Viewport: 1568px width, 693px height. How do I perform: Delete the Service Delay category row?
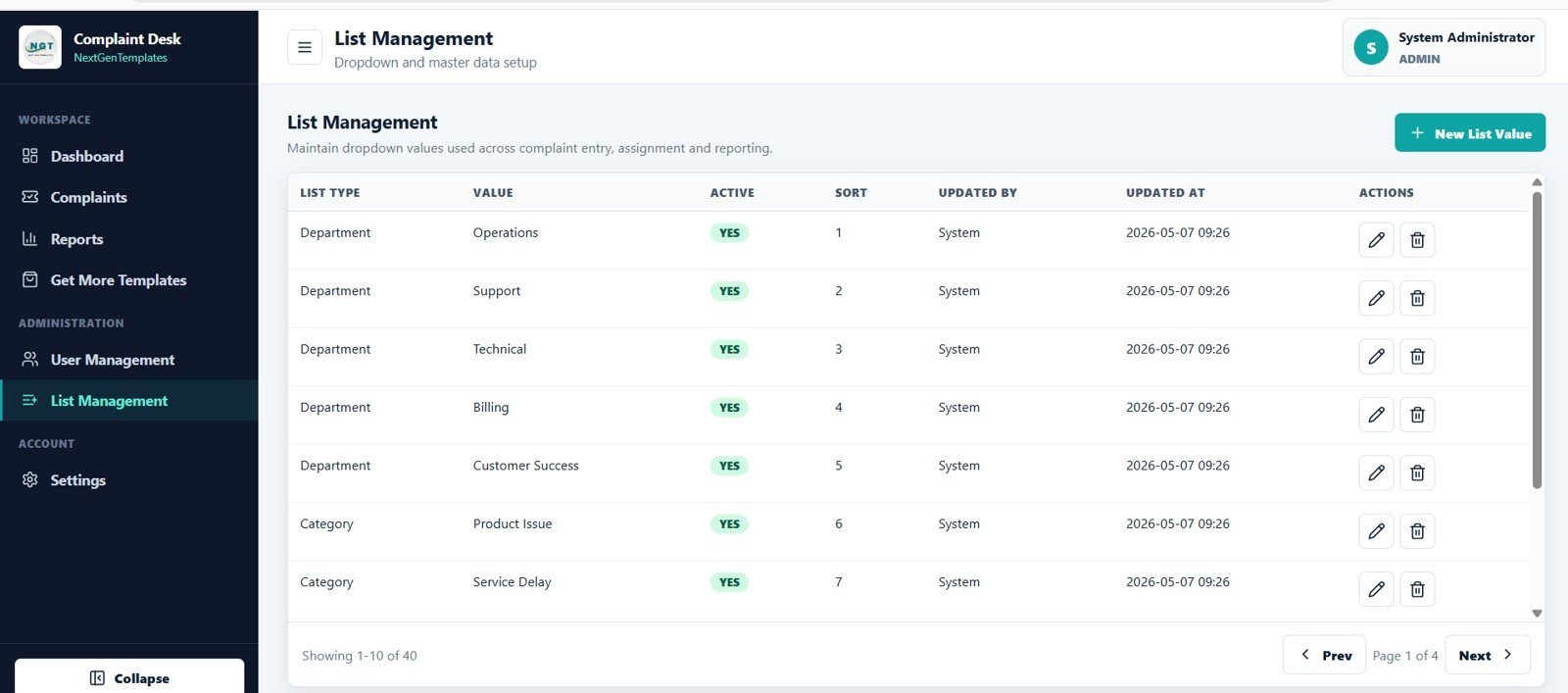click(x=1417, y=589)
